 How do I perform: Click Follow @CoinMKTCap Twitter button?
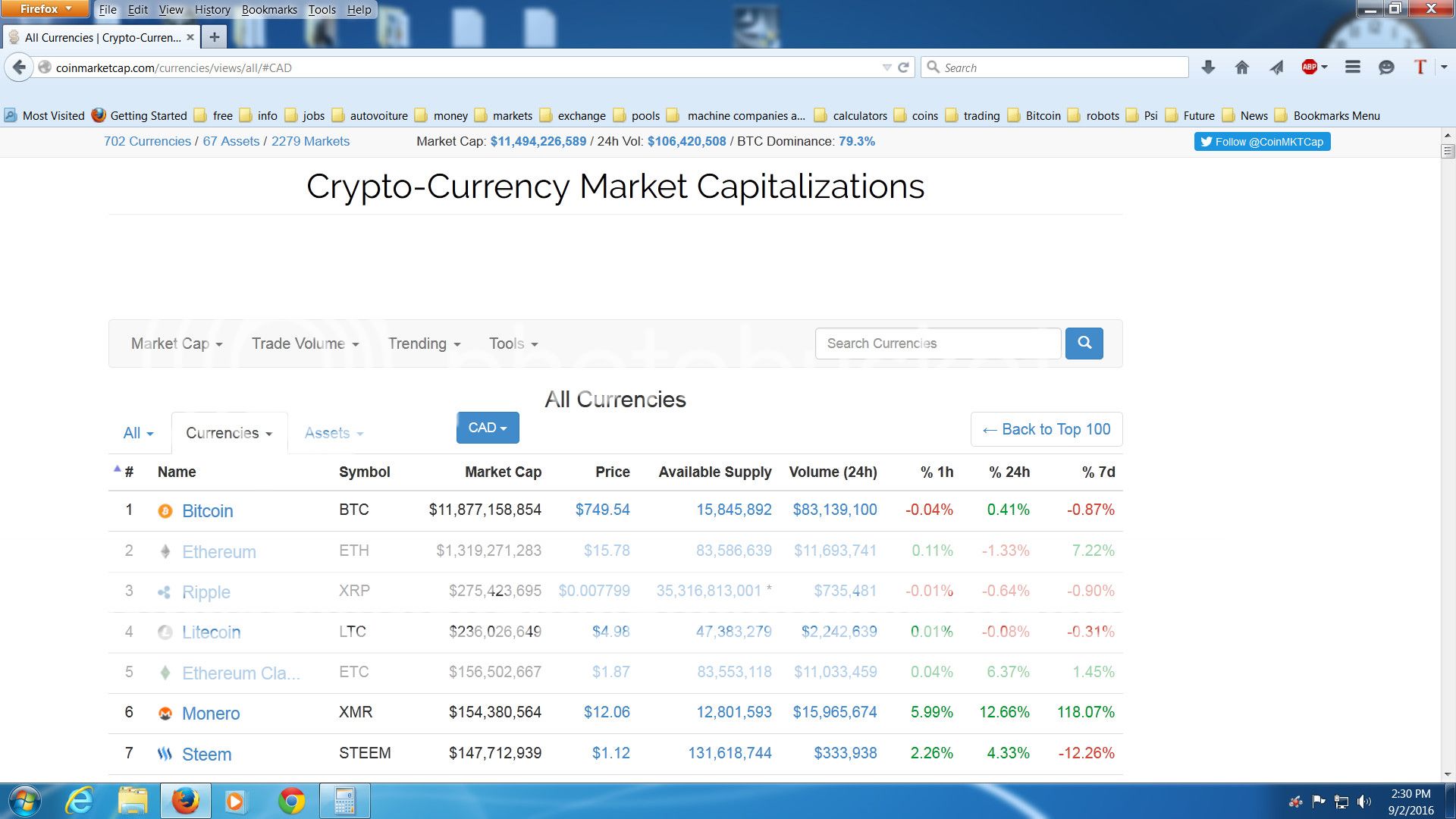[1262, 142]
